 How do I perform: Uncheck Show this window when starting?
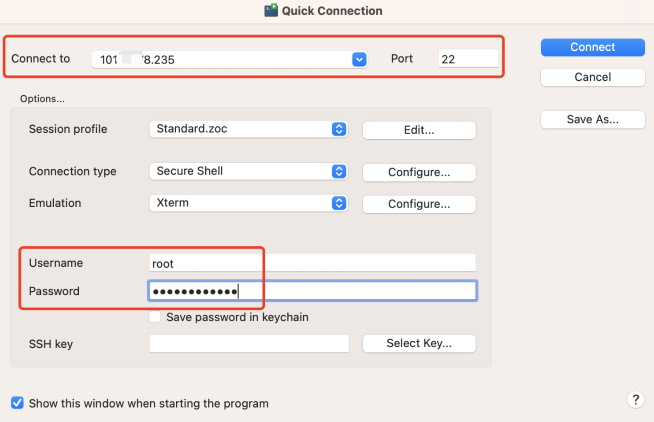coord(17,403)
